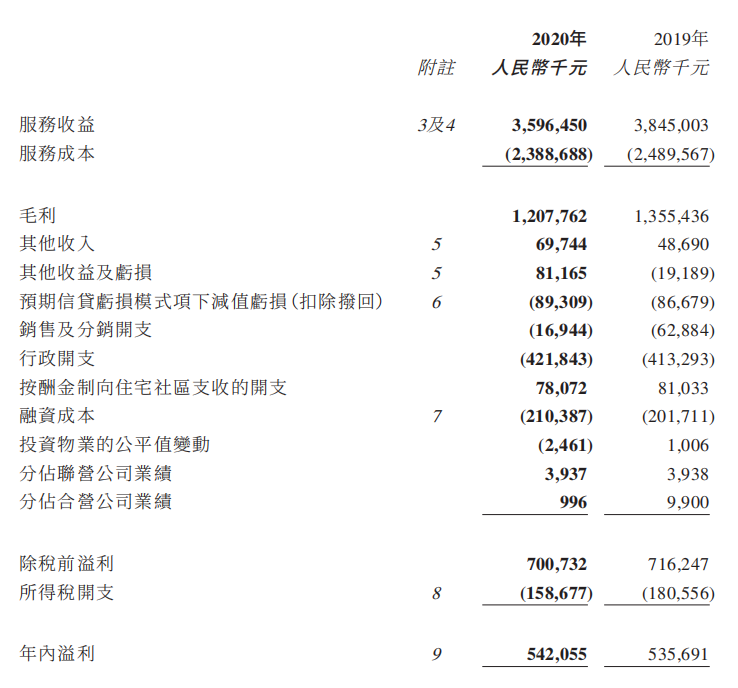The height and width of the screenshot is (688, 738).
Task: Click the 附註 column header
Action: pyautogui.click(x=435, y=68)
